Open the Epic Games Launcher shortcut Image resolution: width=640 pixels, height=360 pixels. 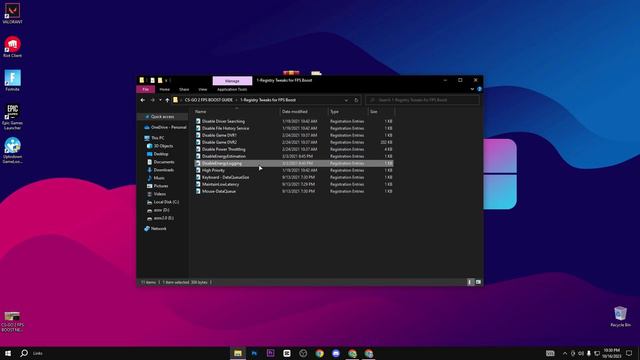click(12, 117)
